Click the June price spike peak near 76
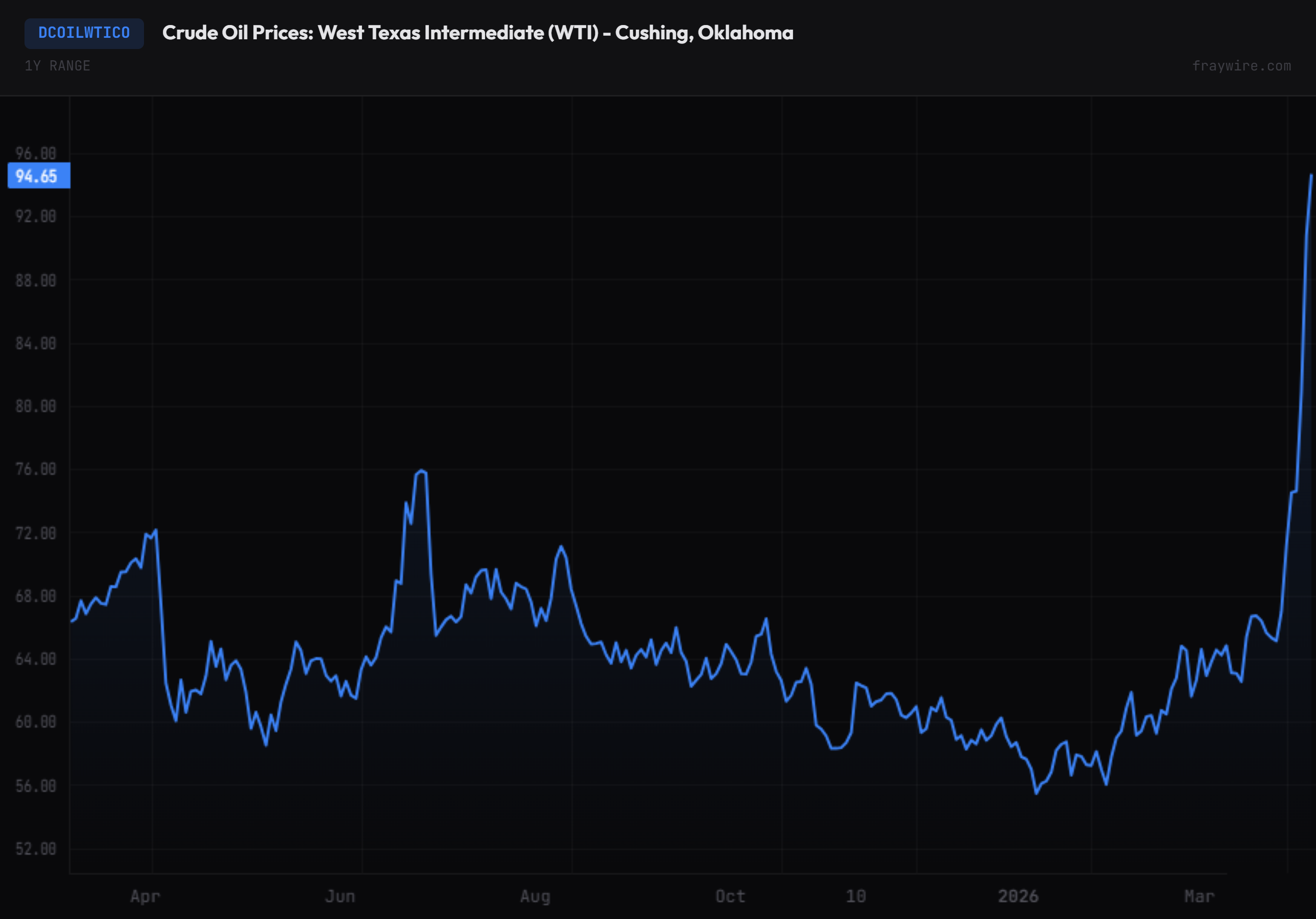 coord(421,471)
